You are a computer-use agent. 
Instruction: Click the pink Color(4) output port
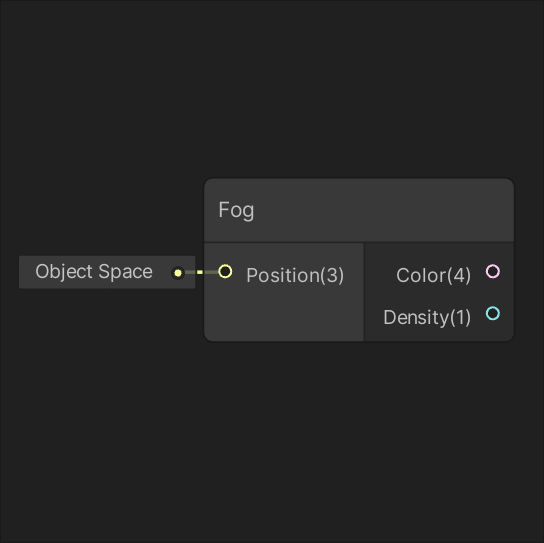coord(492,271)
